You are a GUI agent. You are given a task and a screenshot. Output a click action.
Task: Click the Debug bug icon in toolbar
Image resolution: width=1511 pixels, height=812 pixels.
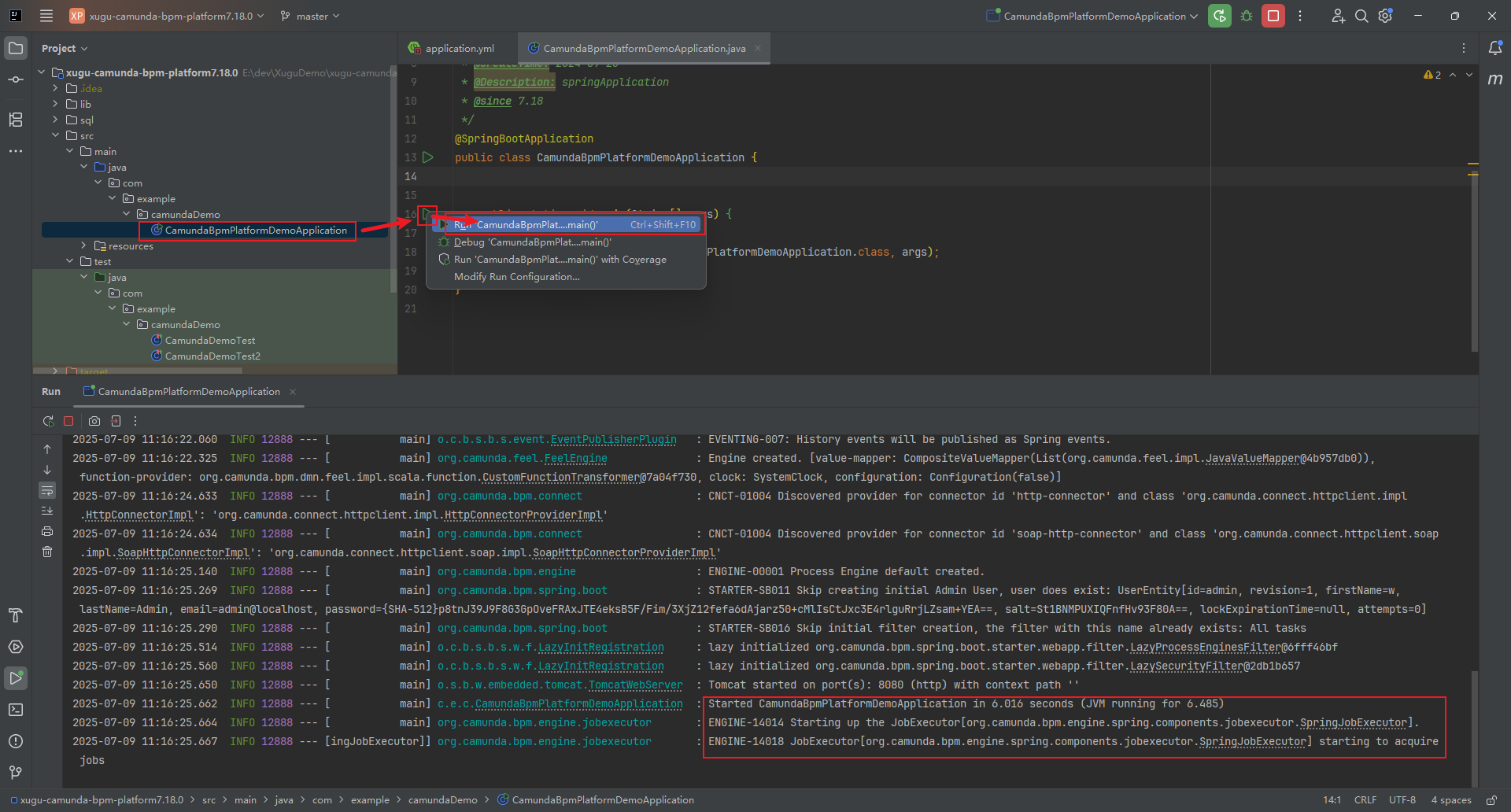point(1247,16)
